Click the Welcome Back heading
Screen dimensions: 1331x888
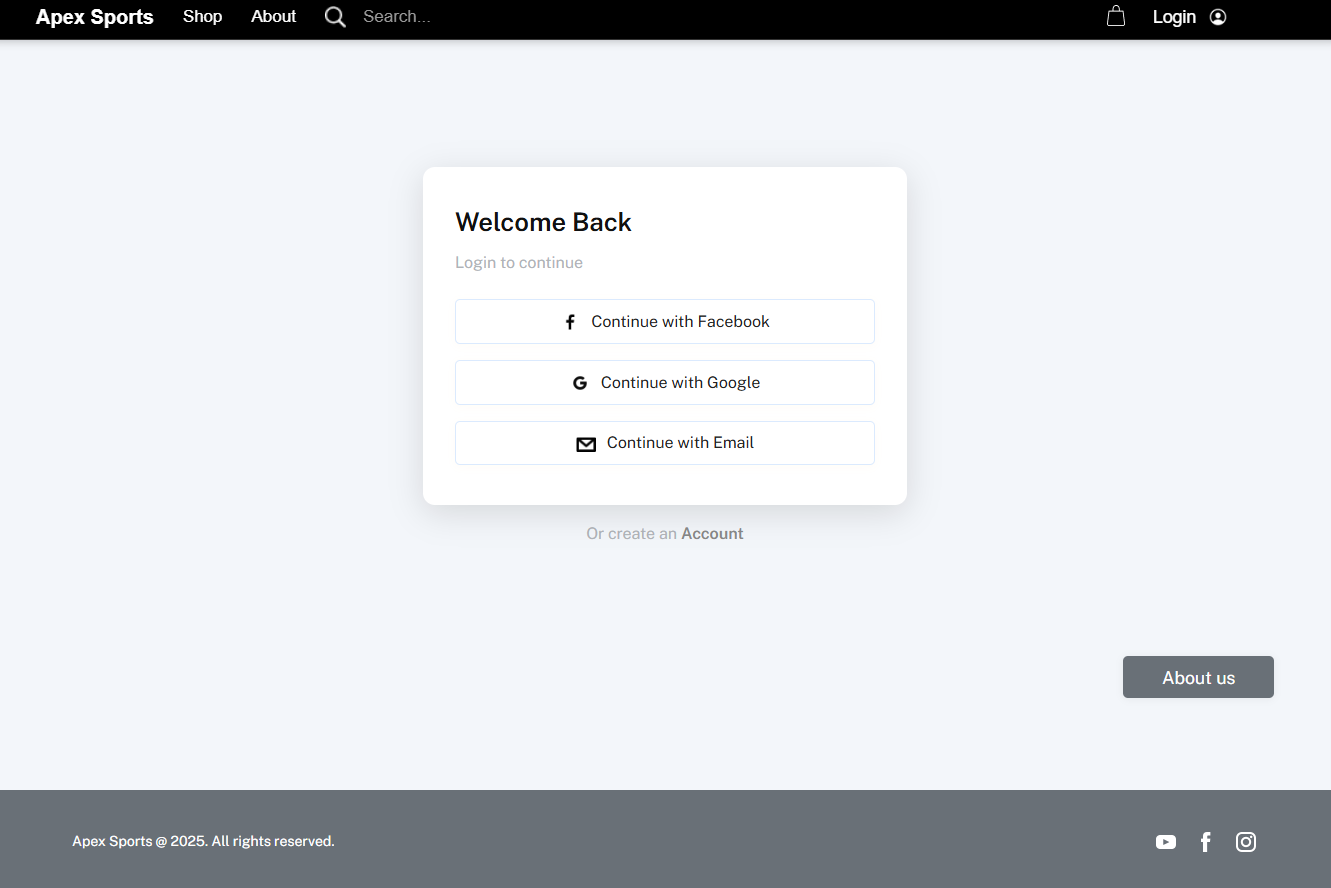[x=543, y=222]
